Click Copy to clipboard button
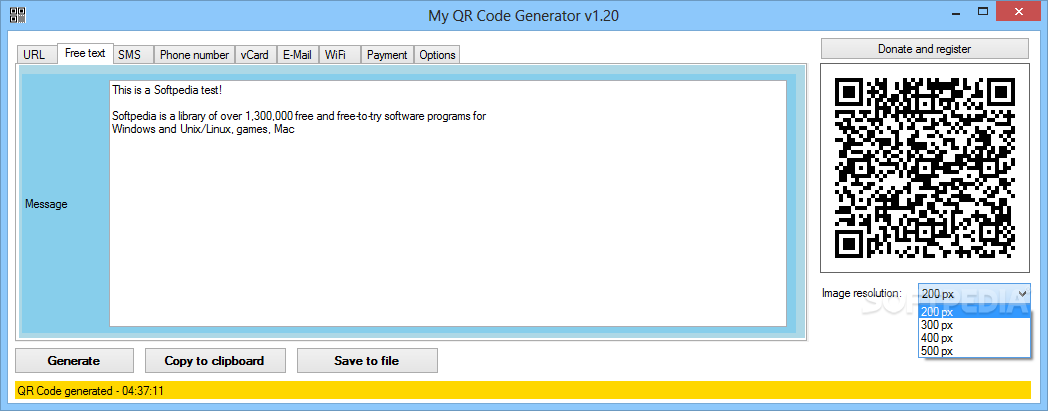The width and height of the screenshot is (1048, 411). tap(215, 360)
